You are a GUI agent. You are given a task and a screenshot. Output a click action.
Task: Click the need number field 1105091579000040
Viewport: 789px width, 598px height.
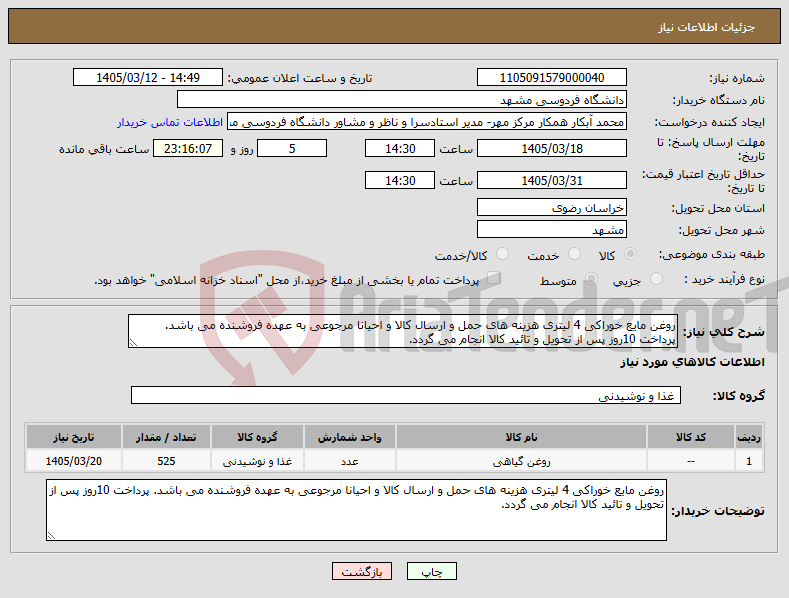click(x=551, y=78)
